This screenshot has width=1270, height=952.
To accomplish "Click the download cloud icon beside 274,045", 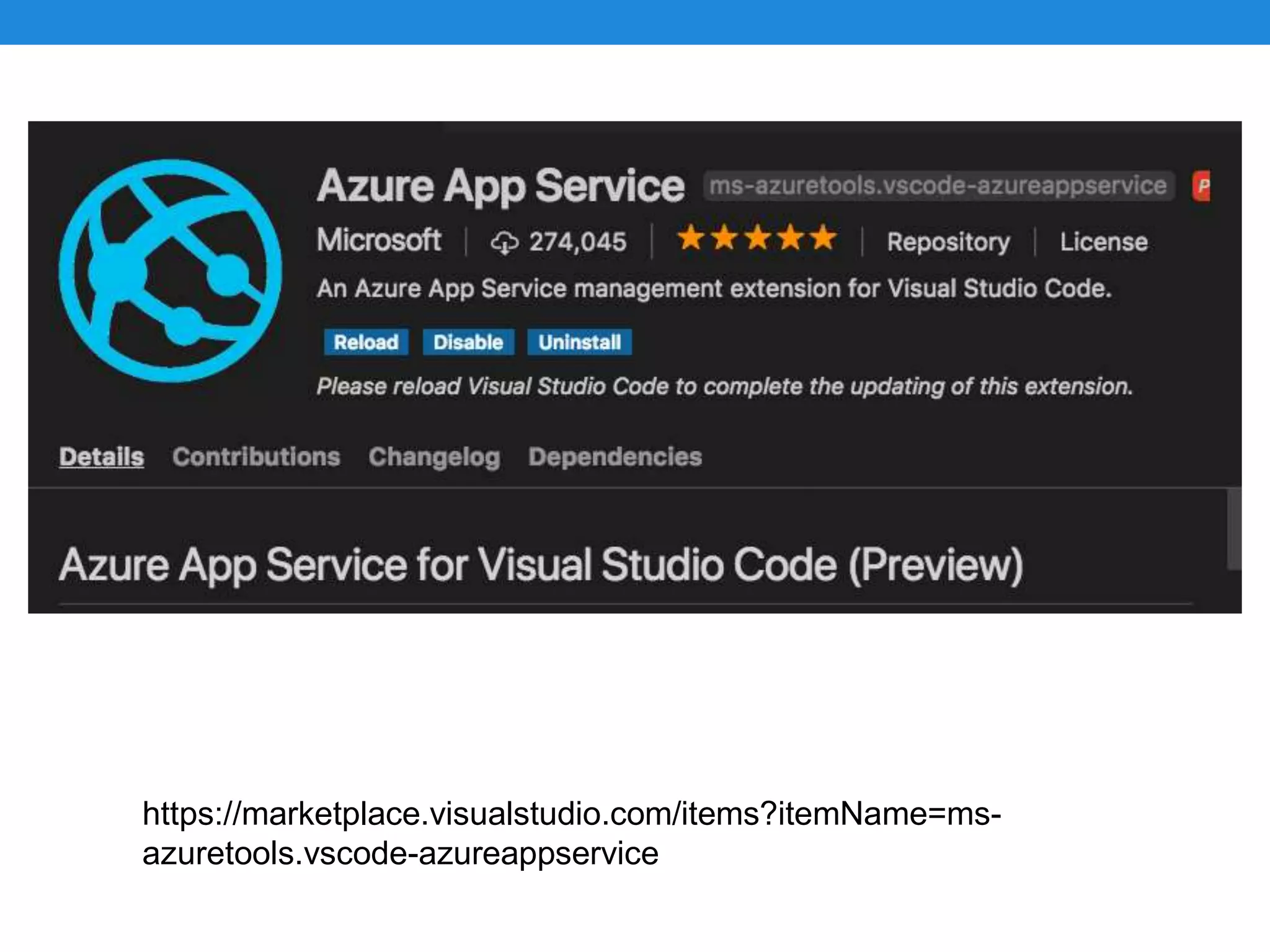I will (x=505, y=242).
